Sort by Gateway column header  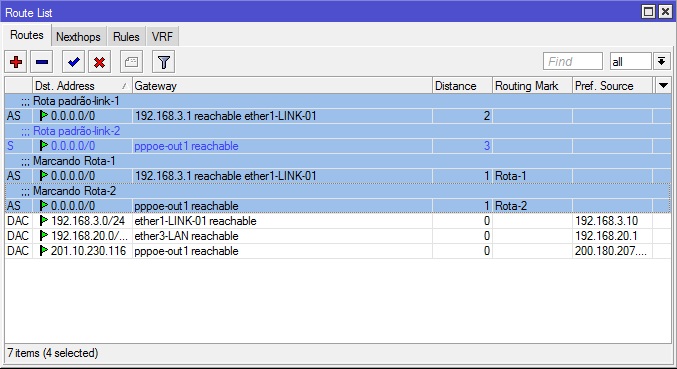pyautogui.click(x=282, y=85)
